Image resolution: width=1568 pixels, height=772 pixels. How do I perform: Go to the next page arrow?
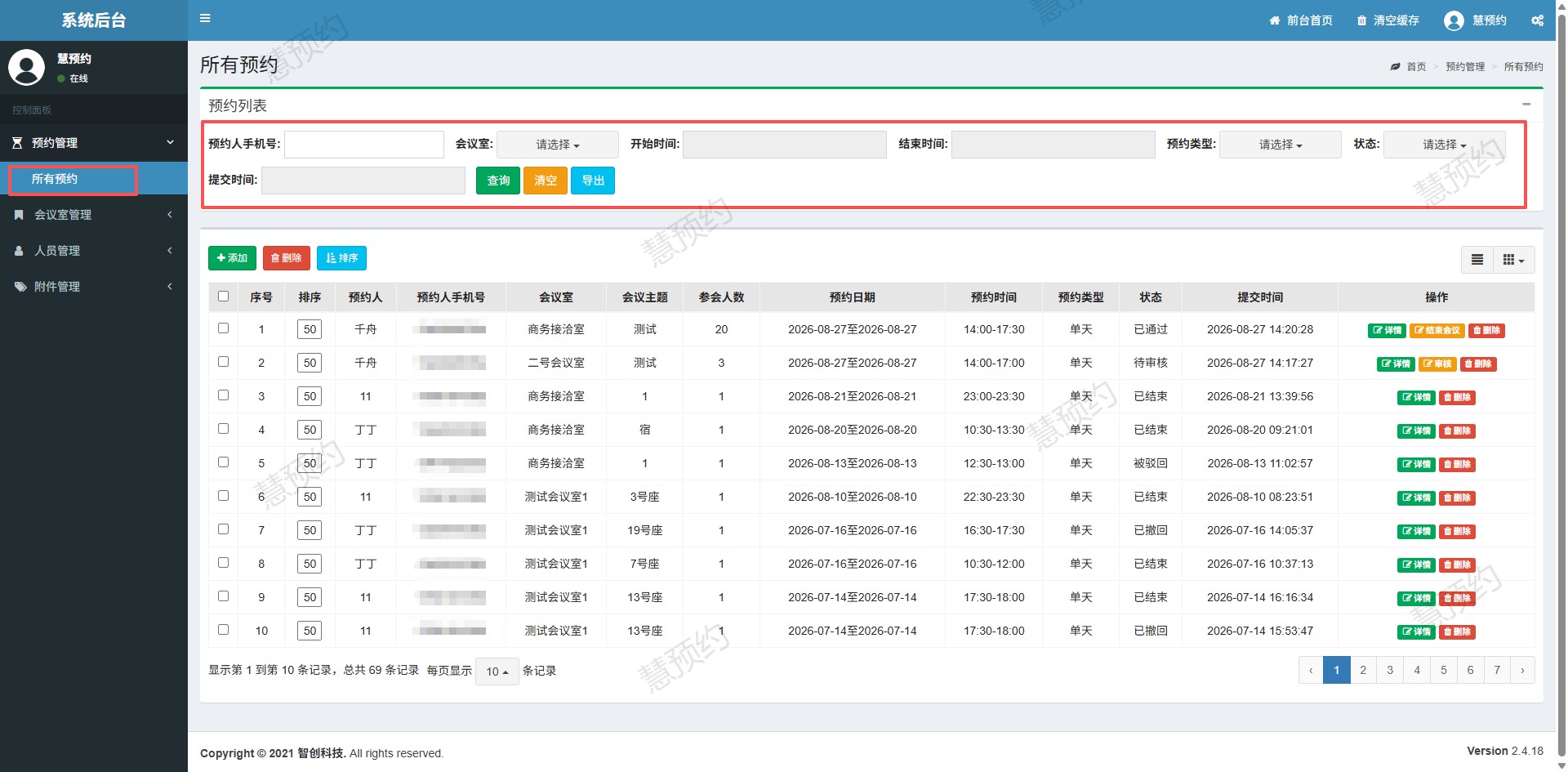click(x=1522, y=670)
